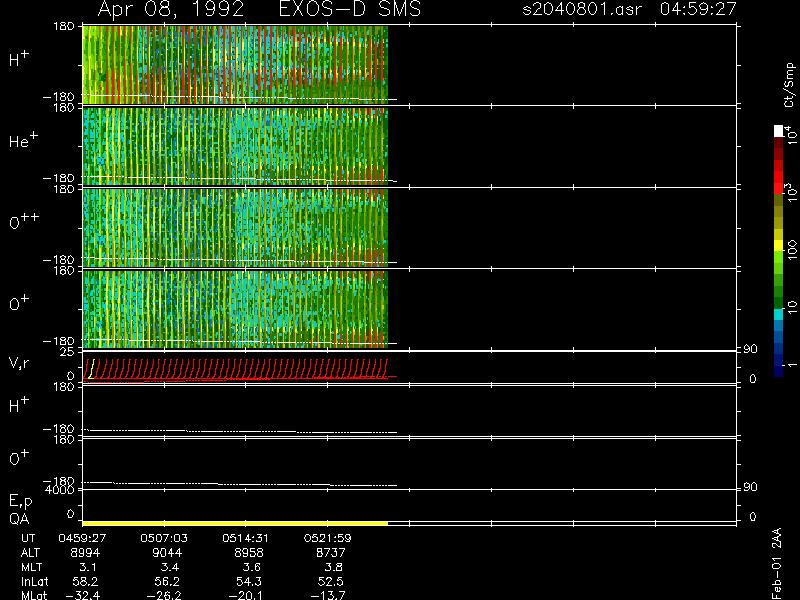The height and width of the screenshot is (600, 800).
Task: Click the 'EXOS-D SMS' title text
Action: click(350, 9)
